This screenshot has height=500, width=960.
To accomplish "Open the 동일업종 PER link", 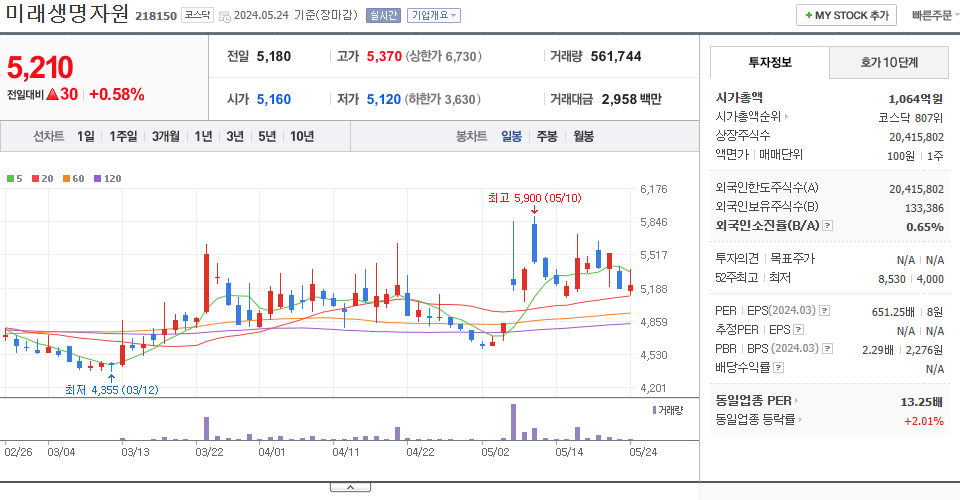I will point(754,401).
